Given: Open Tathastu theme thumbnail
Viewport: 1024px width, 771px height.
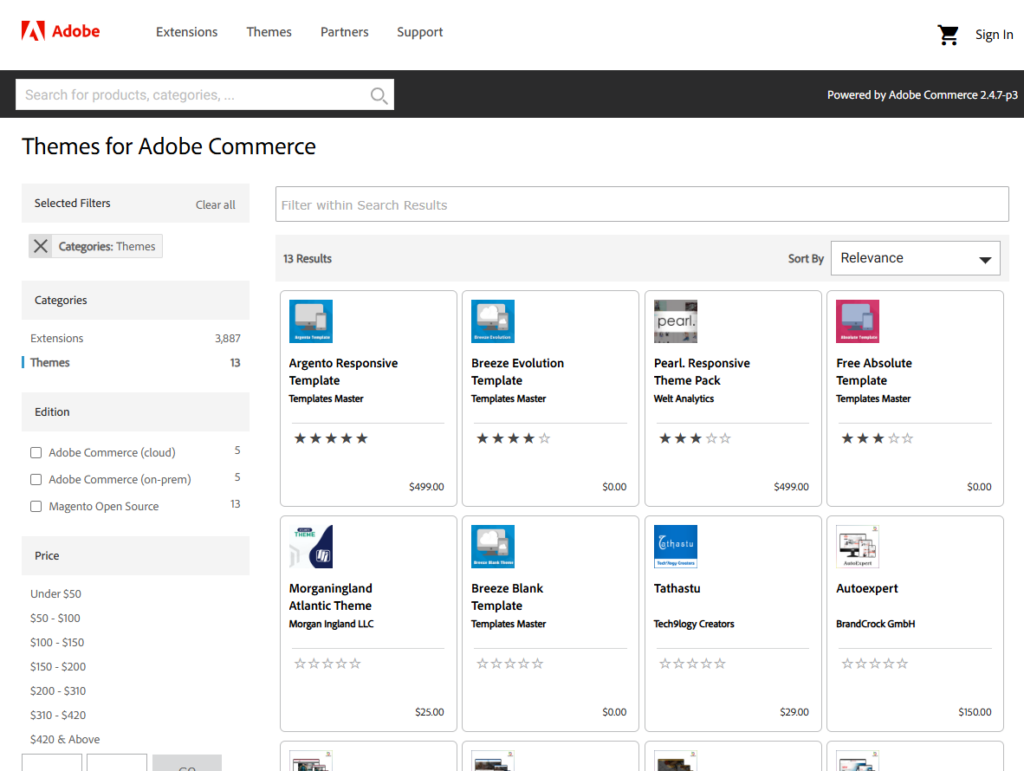Looking at the screenshot, I should (x=676, y=546).
